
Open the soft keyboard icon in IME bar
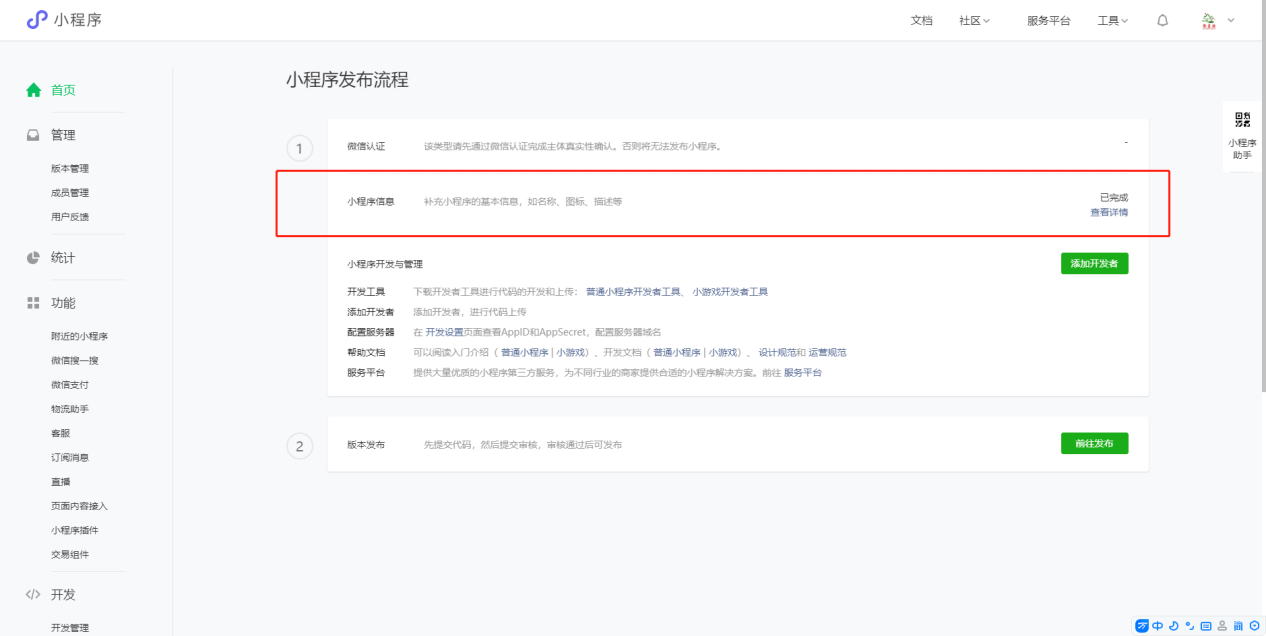click(x=1205, y=626)
